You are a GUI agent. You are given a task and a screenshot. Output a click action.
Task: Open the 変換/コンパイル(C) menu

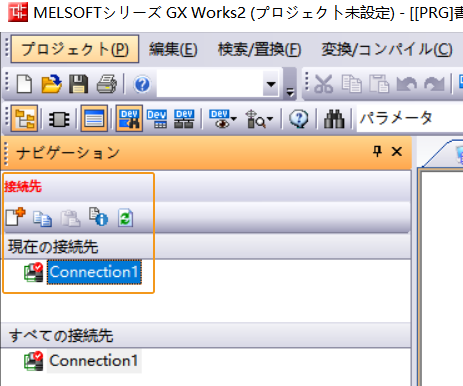tap(387, 49)
